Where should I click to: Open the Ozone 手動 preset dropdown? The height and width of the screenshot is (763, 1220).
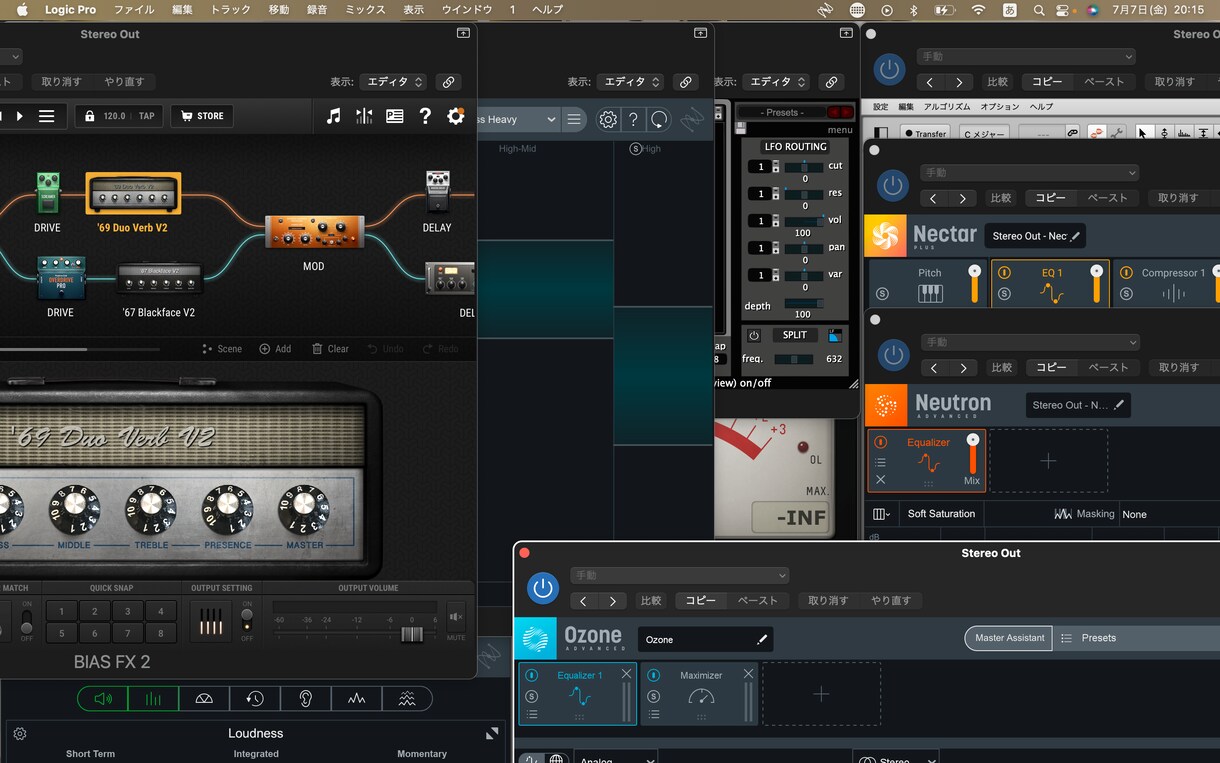(680, 575)
